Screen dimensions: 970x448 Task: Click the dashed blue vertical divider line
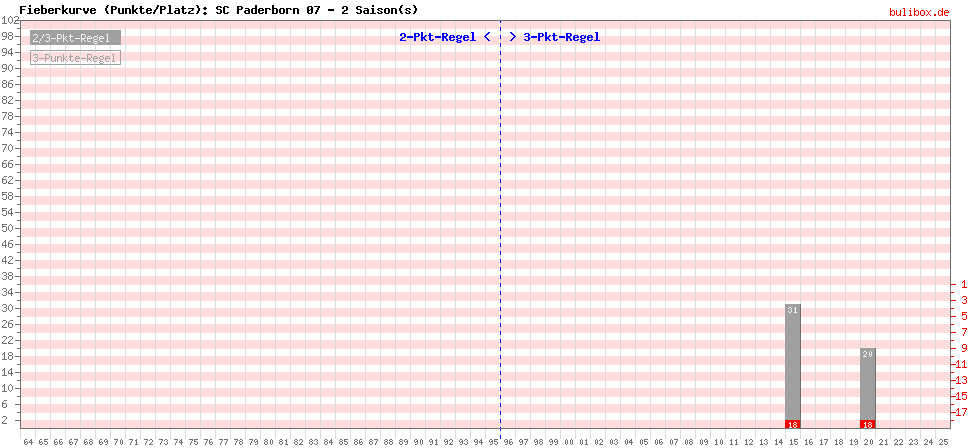coord(501,250)
